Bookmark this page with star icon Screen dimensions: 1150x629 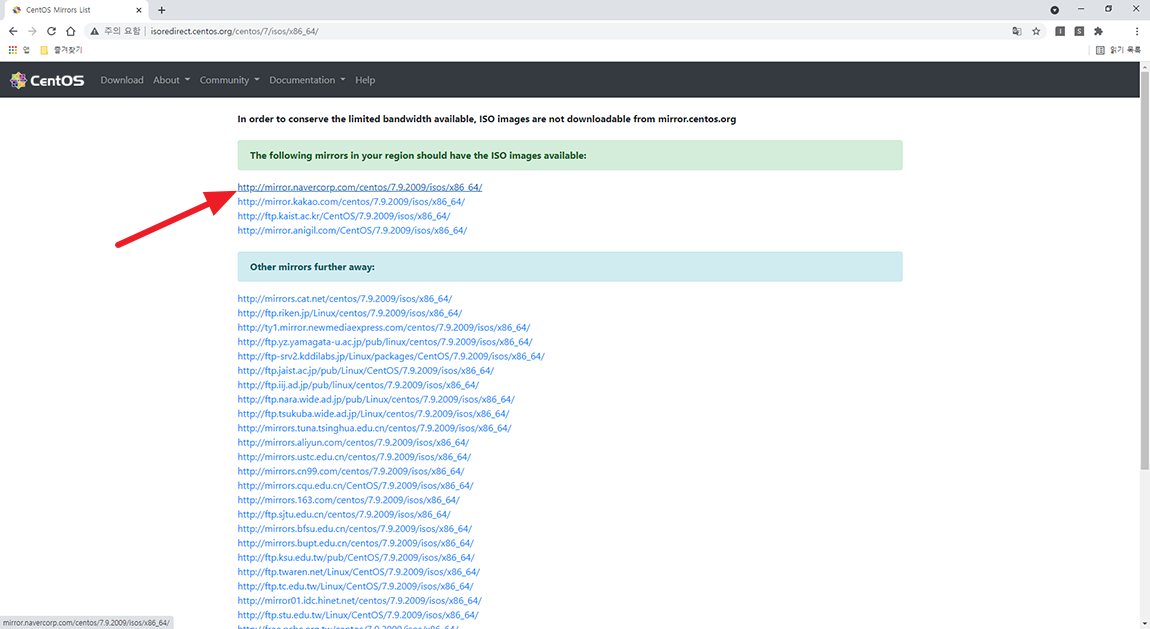[x=1036, y=32]
